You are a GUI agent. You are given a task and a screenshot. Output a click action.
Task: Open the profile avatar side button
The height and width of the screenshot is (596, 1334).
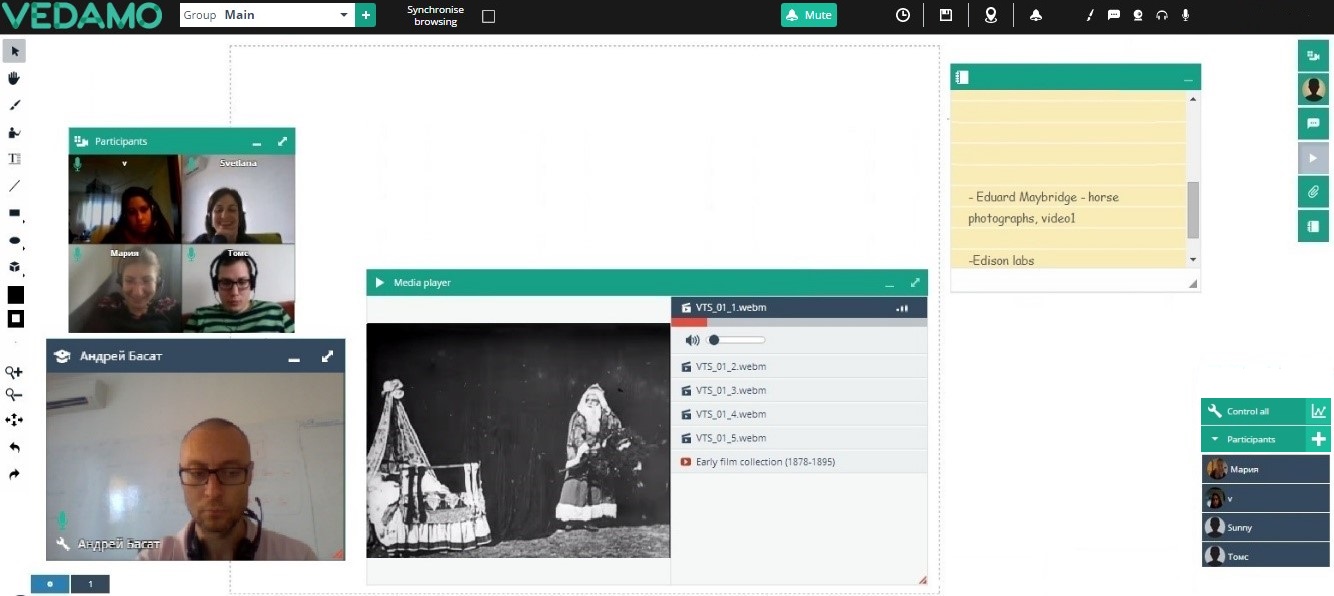point(1313,90)
